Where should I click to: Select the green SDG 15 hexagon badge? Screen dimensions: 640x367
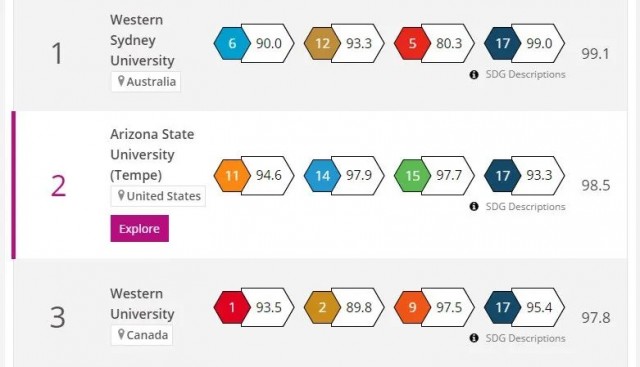pyautogui.click(x=412, y=176)
